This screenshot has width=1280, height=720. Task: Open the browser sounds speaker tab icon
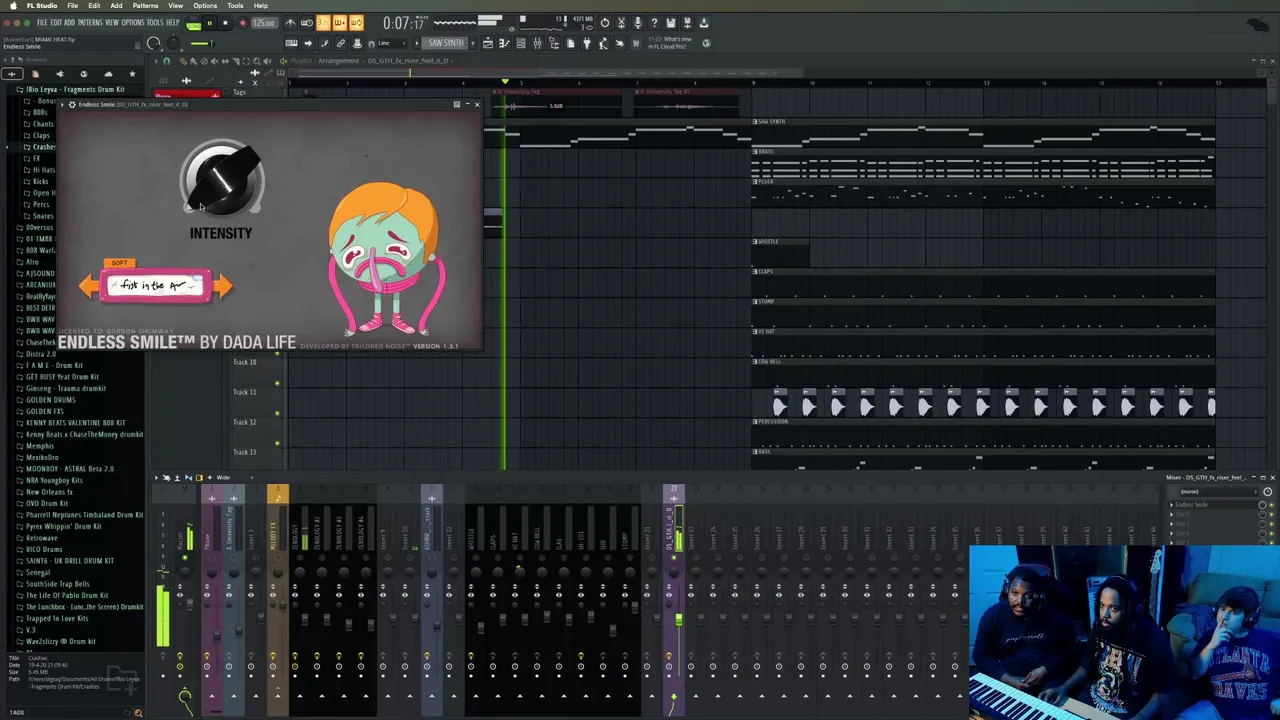(60, 74)
